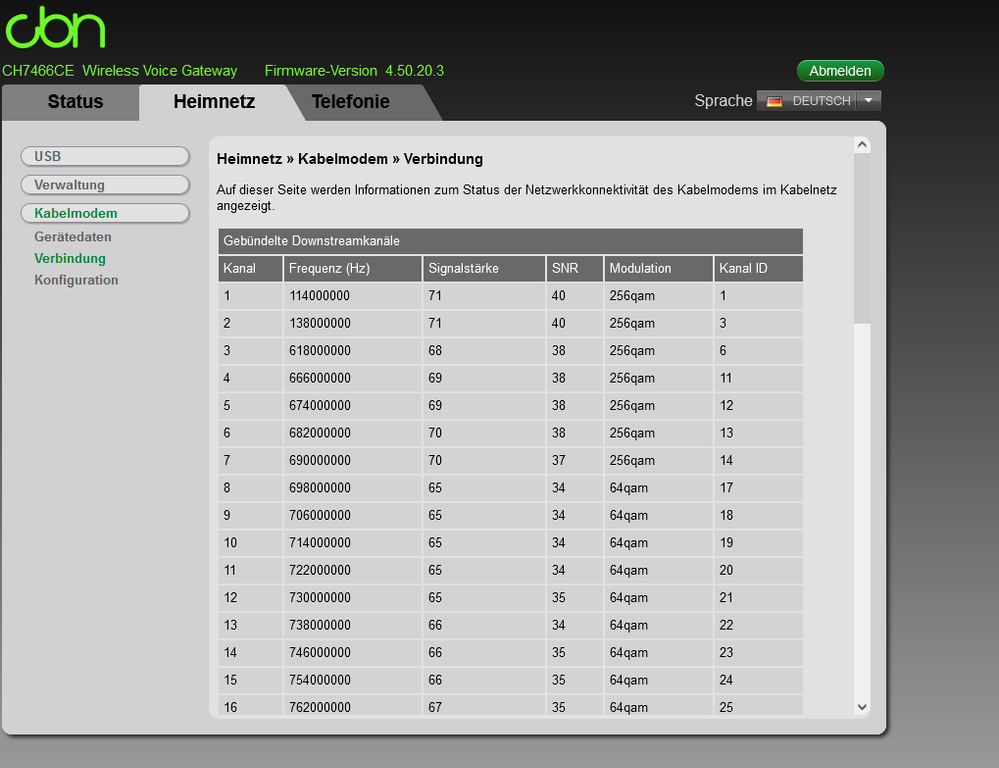Click Signalstärke 67 in channel 16 row
The height and width of the screenshot is (768, 999).
tap(435, 707)
